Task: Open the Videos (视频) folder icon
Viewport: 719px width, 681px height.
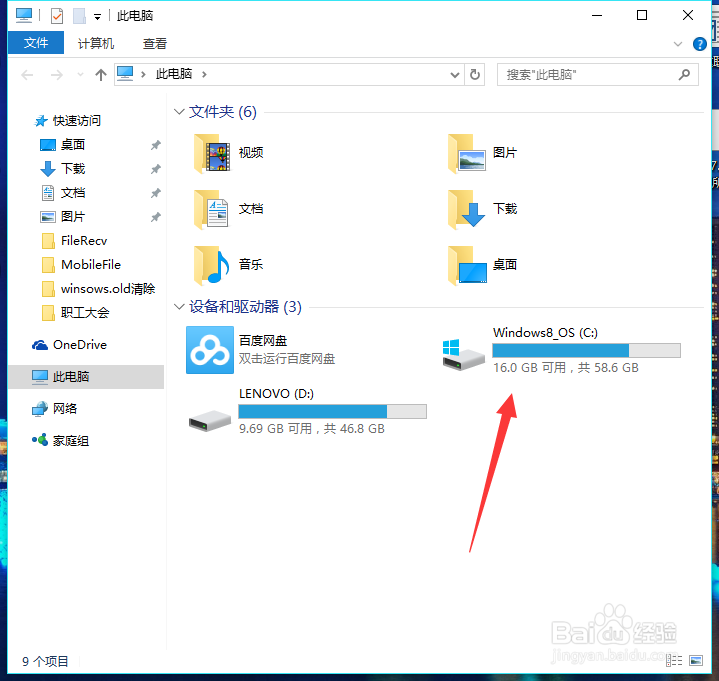Action: [212, 153]
